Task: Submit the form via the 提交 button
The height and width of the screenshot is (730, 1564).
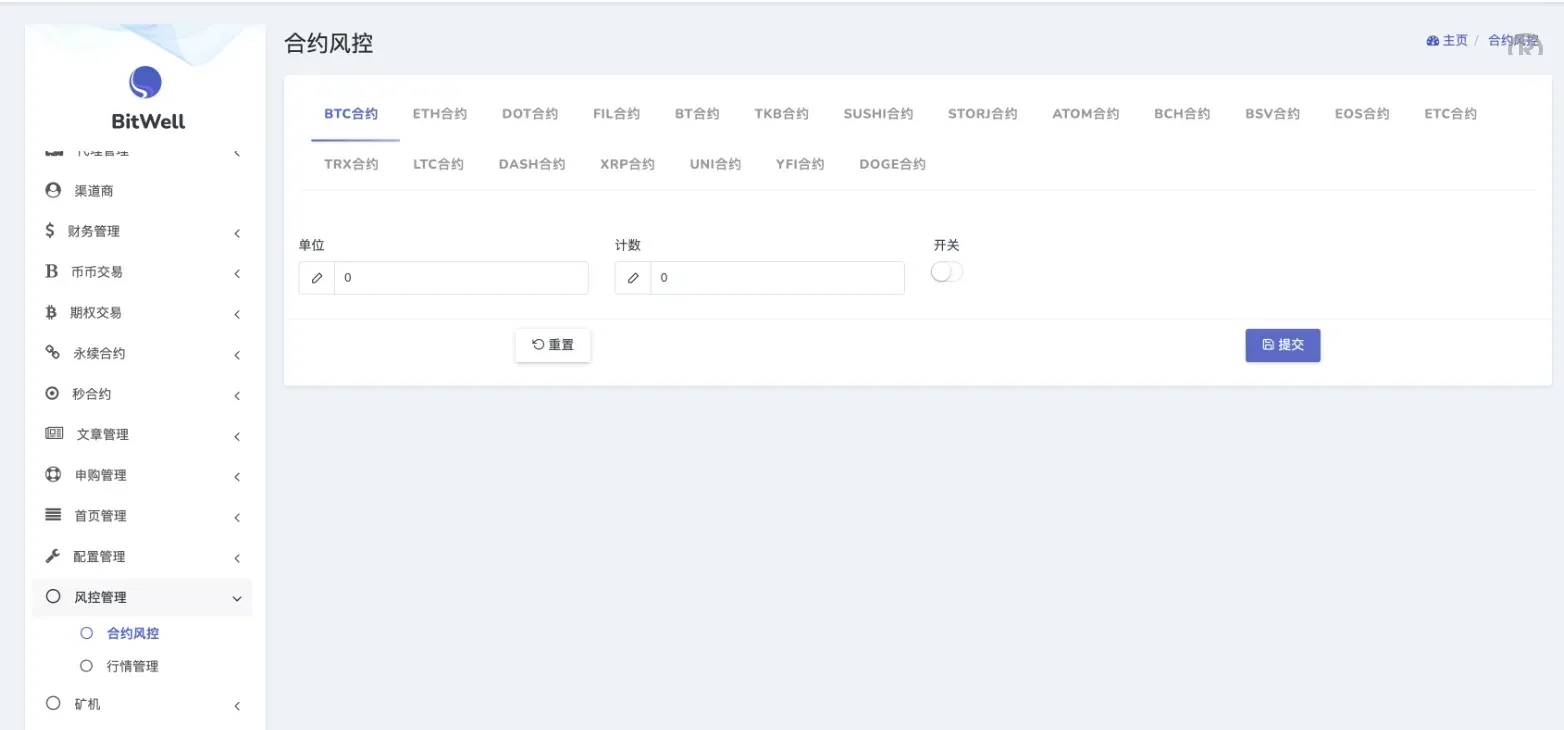Action: click(1282, 344)
